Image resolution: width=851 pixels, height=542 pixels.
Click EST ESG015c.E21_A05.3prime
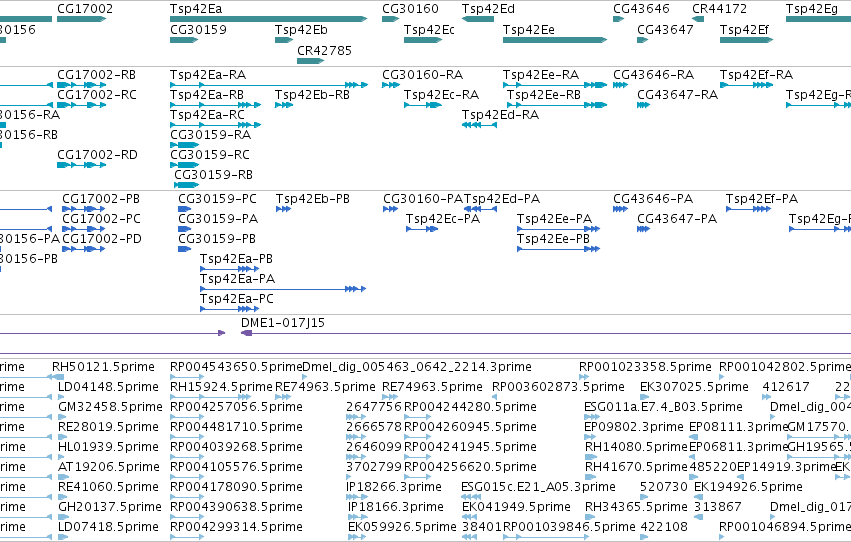pyautogui.click(x=538, y=487)
